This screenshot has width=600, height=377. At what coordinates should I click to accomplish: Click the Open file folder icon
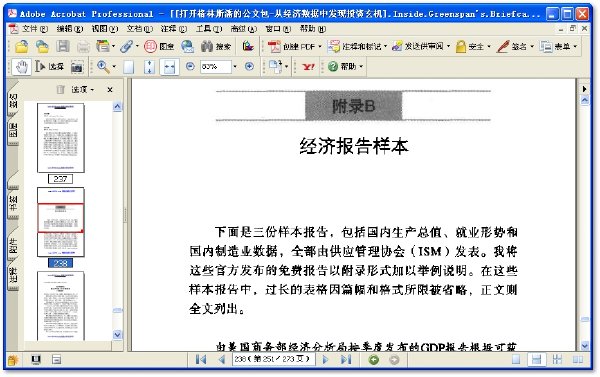click(x=22, y=46)
